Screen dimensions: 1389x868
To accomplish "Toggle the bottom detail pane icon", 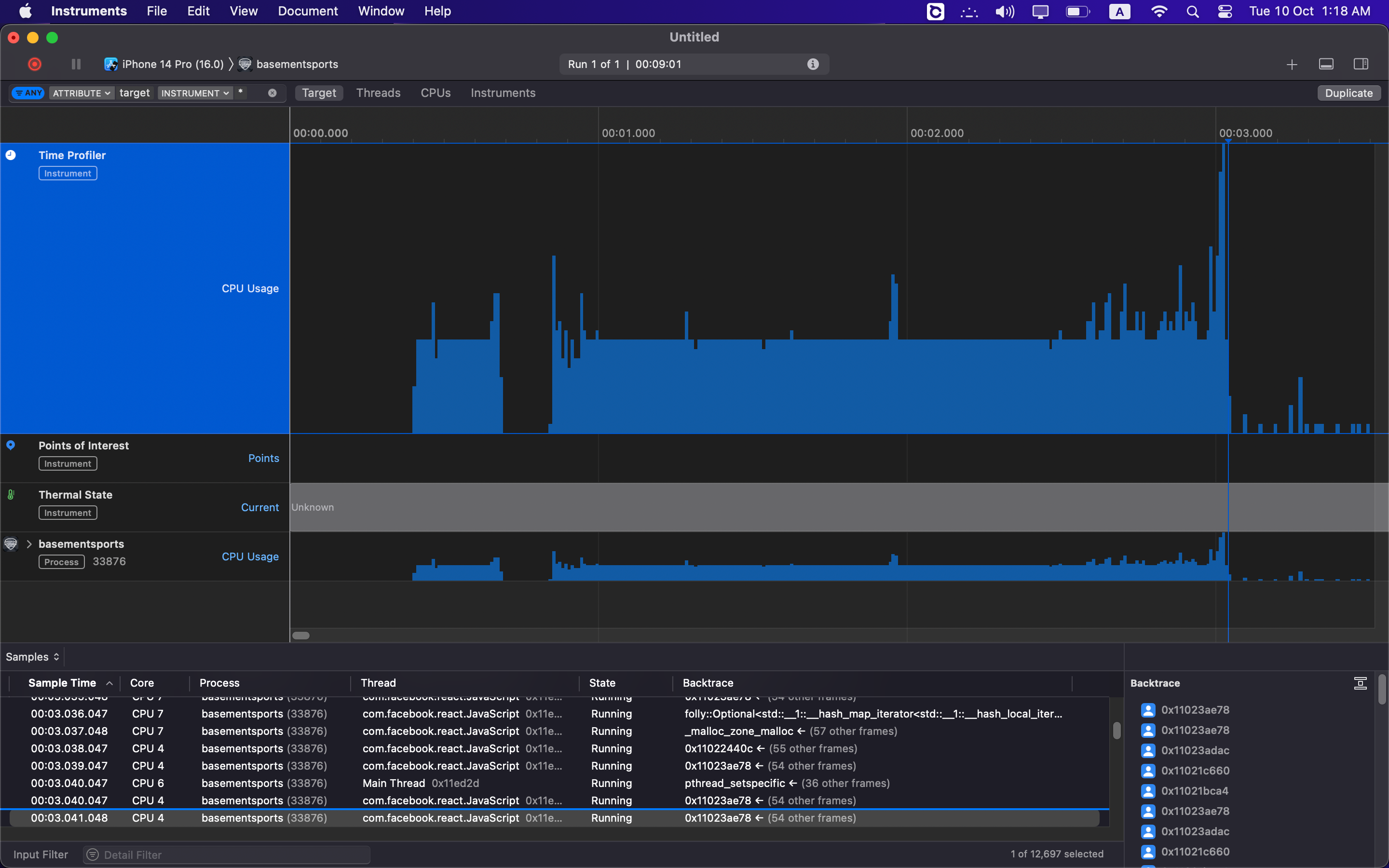I will click(x=1326, y=64).
